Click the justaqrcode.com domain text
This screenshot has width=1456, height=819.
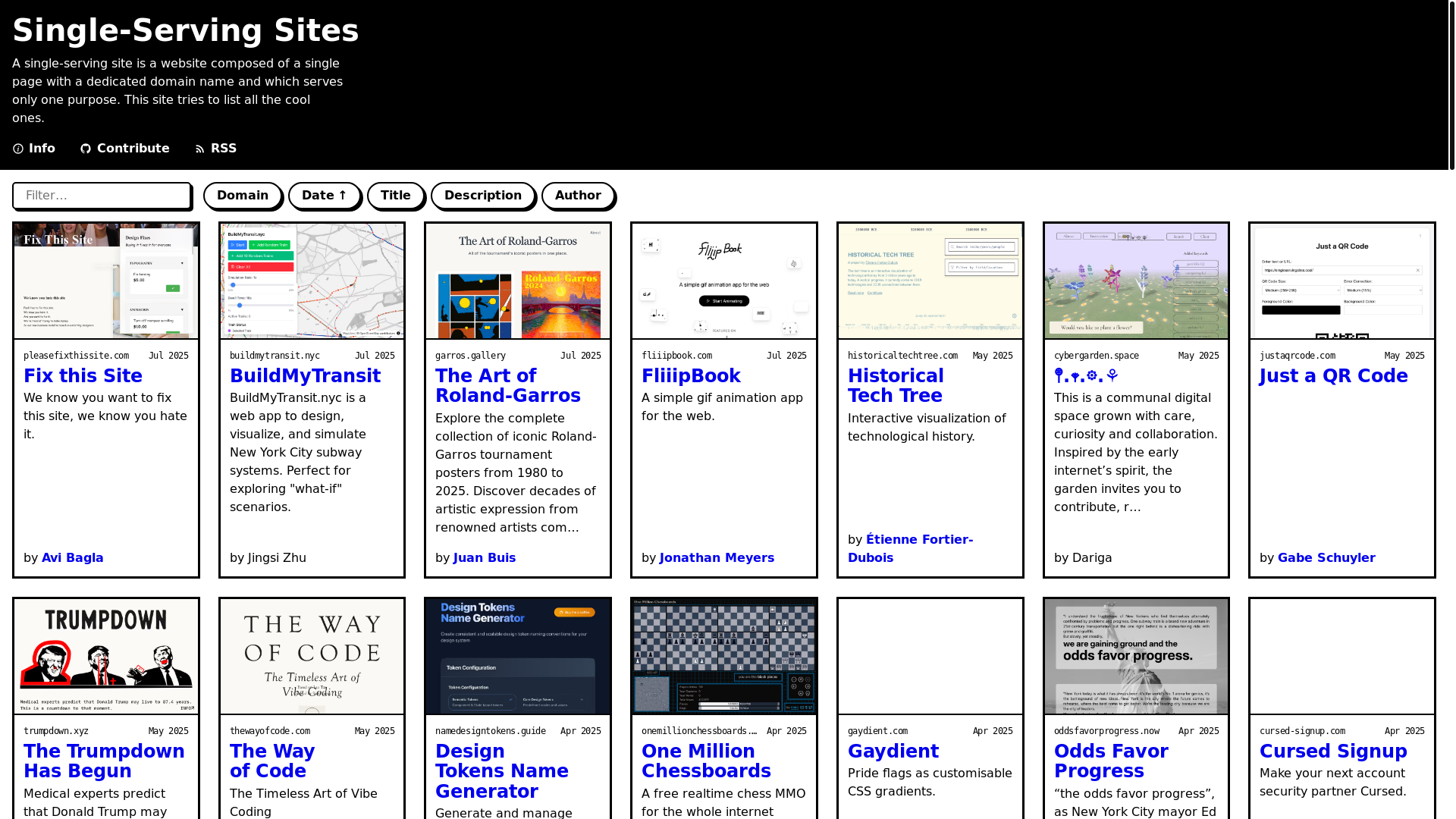point(1298,356)
